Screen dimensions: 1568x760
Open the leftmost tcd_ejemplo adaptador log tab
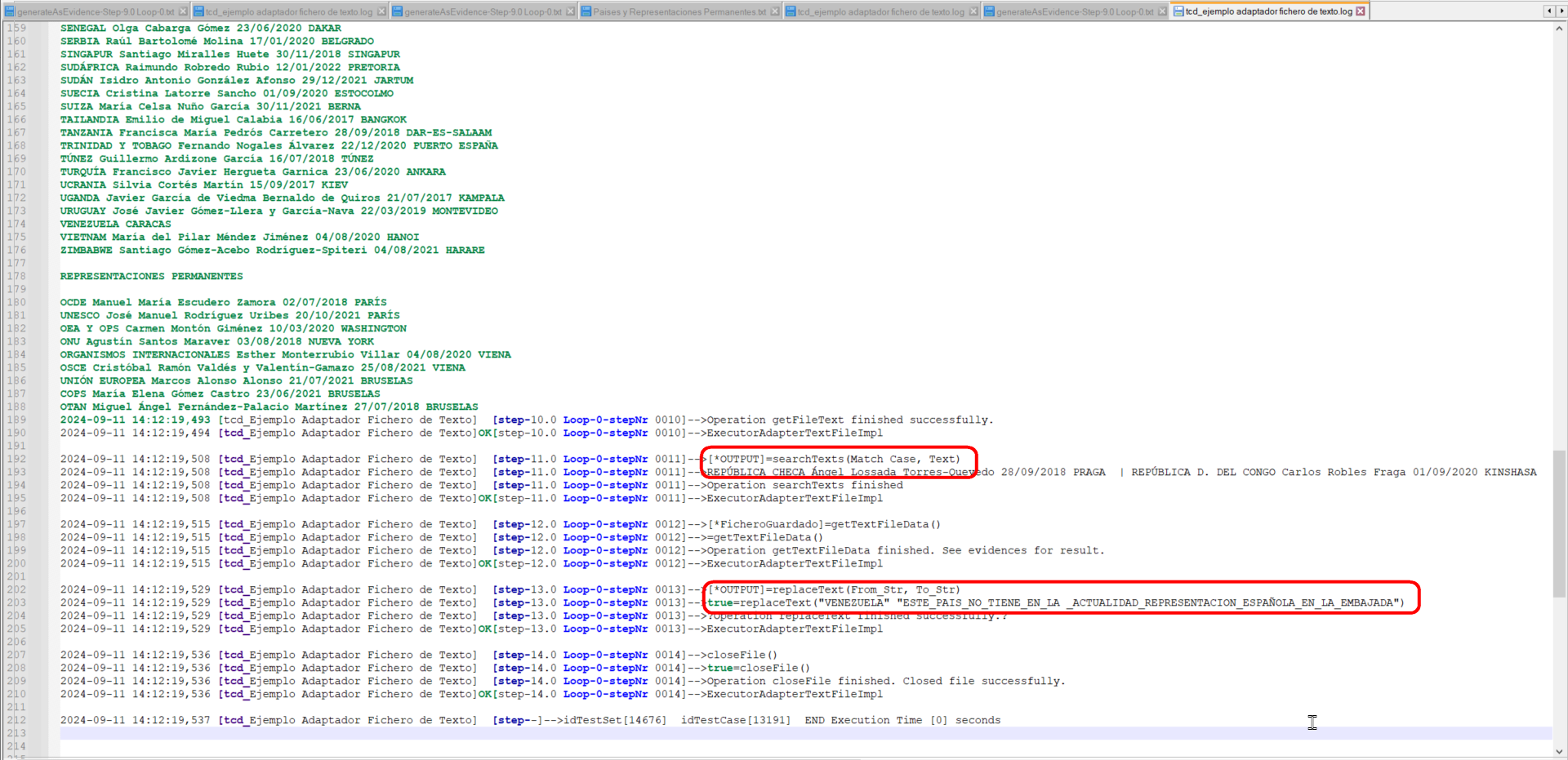coord(288,11)
